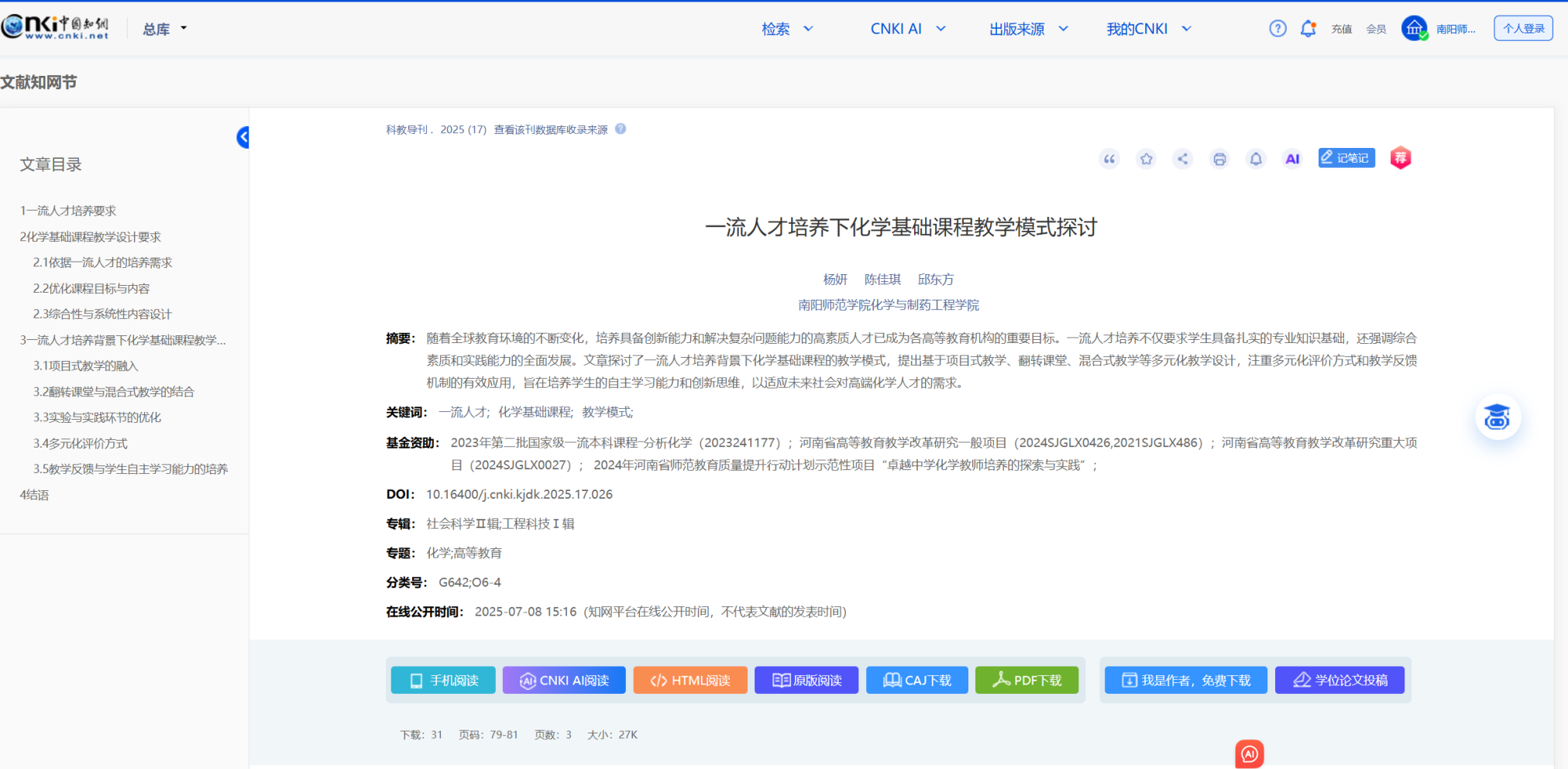Click author link 陈佳琪
Screen dimensions: 1568x769
882,280
